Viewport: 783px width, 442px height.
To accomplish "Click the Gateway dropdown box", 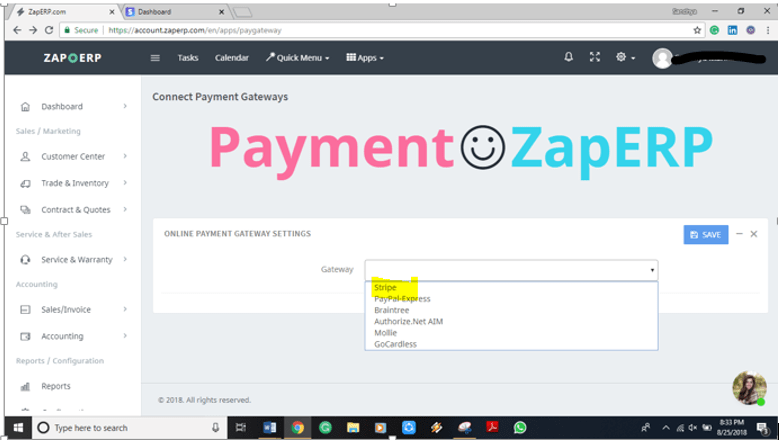I will coord(511,270).
